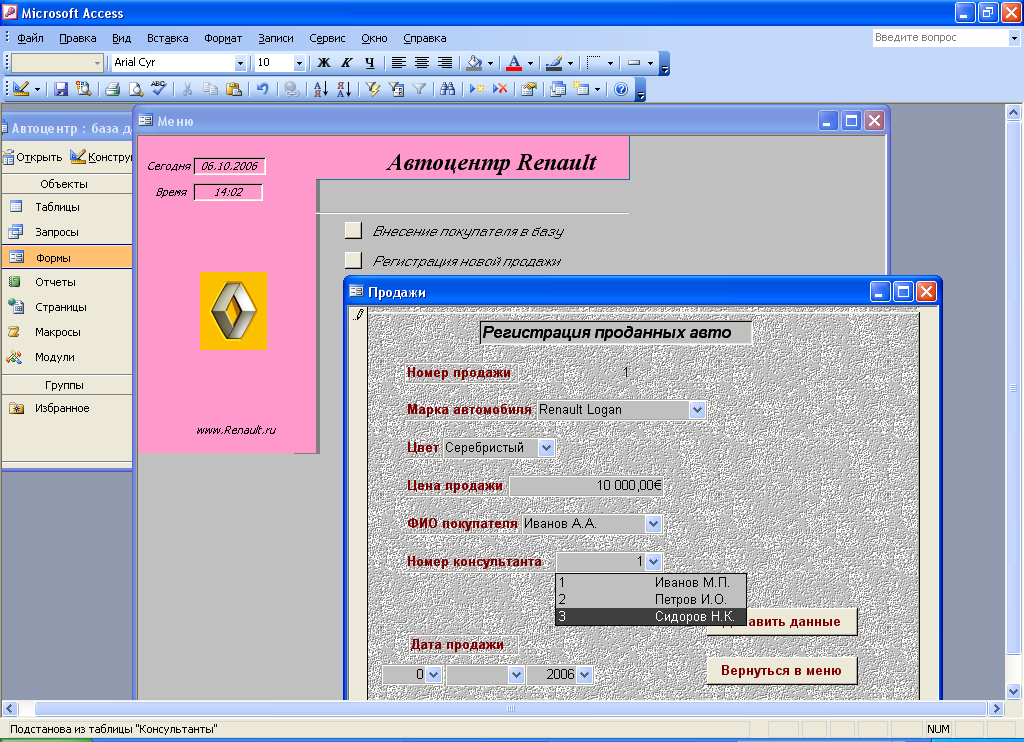Open the font name dropdown Arial Cyr
The width and height of the screenshot is (1024, 742).
point(240,63)
